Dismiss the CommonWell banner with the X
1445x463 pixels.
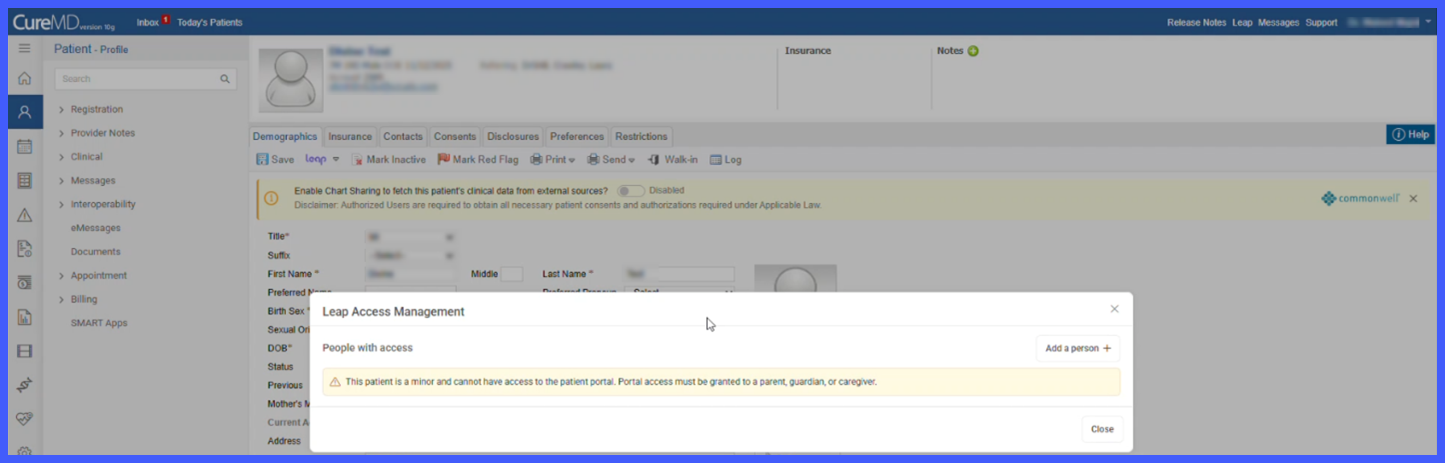pyautogui.click(x=1413, y=198)
